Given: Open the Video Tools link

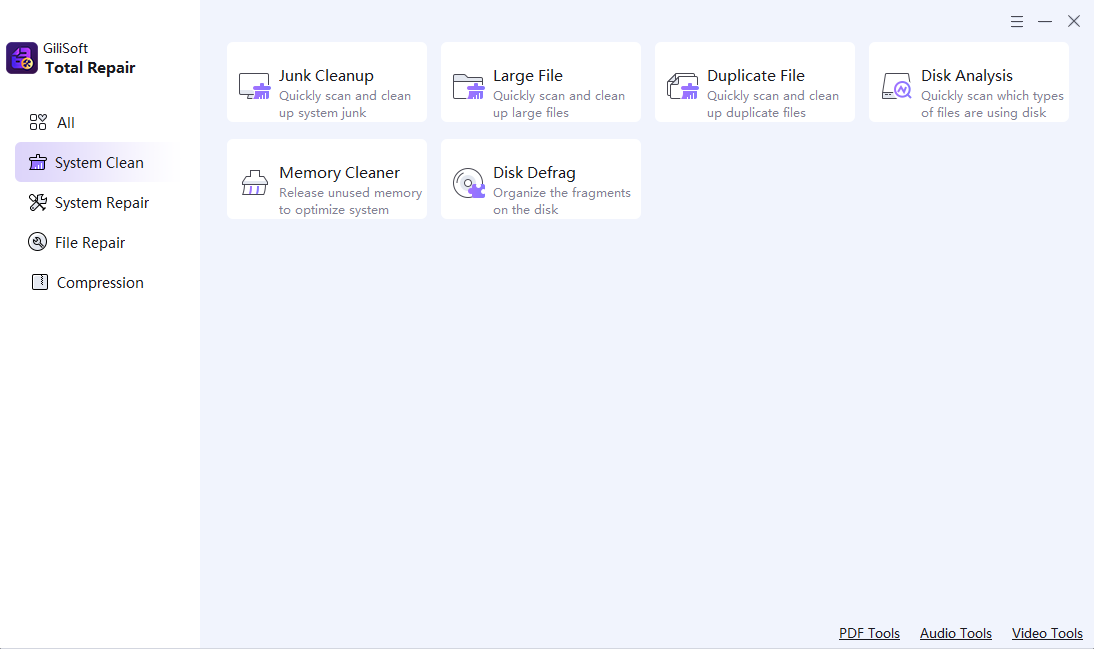Looking at the screenshot, I should click(x=1047, y=633).
